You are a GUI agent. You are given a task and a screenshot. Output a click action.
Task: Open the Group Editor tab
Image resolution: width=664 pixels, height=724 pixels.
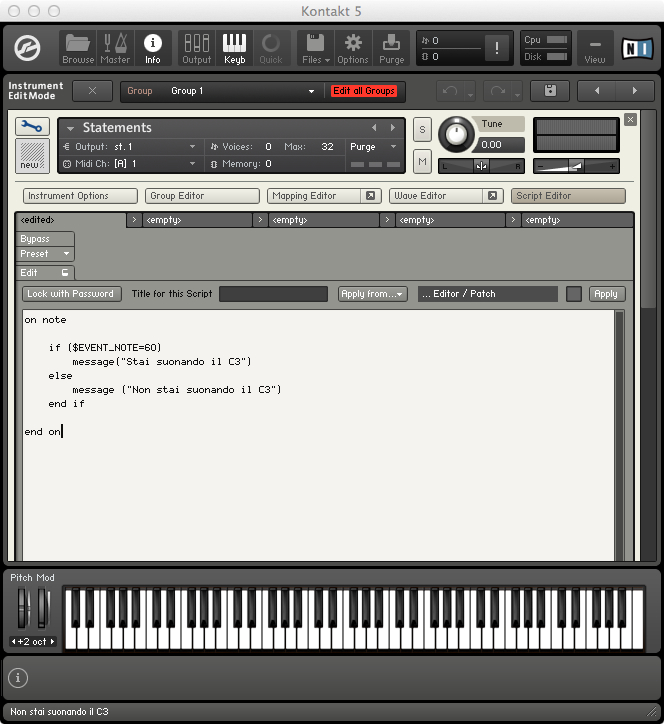coord(202,196)
